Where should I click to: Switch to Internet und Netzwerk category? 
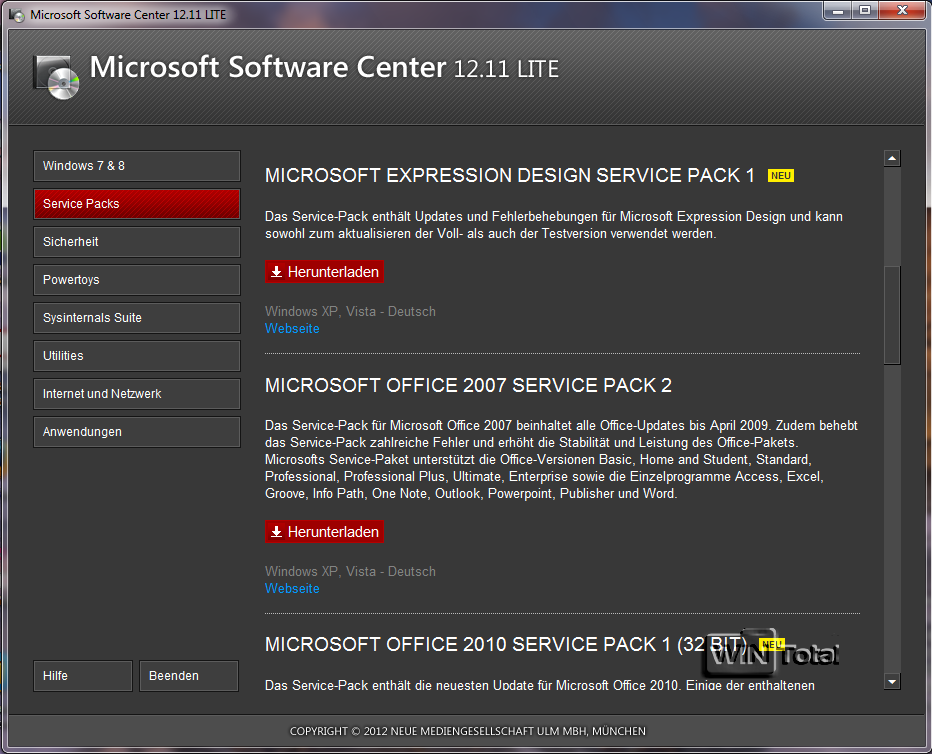[x=137, y=394]
